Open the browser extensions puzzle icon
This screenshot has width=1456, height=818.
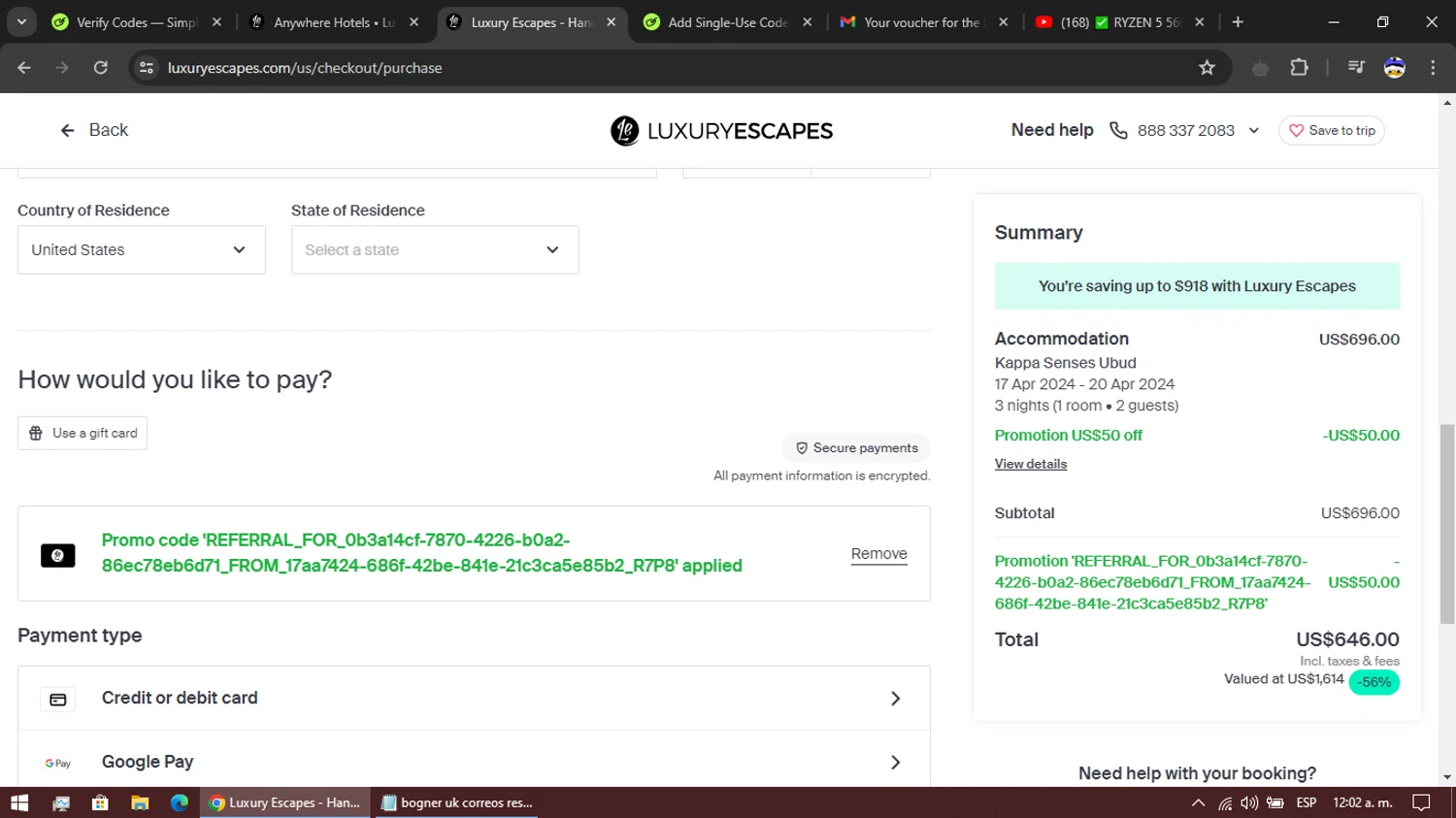(x=1299, y=67)
